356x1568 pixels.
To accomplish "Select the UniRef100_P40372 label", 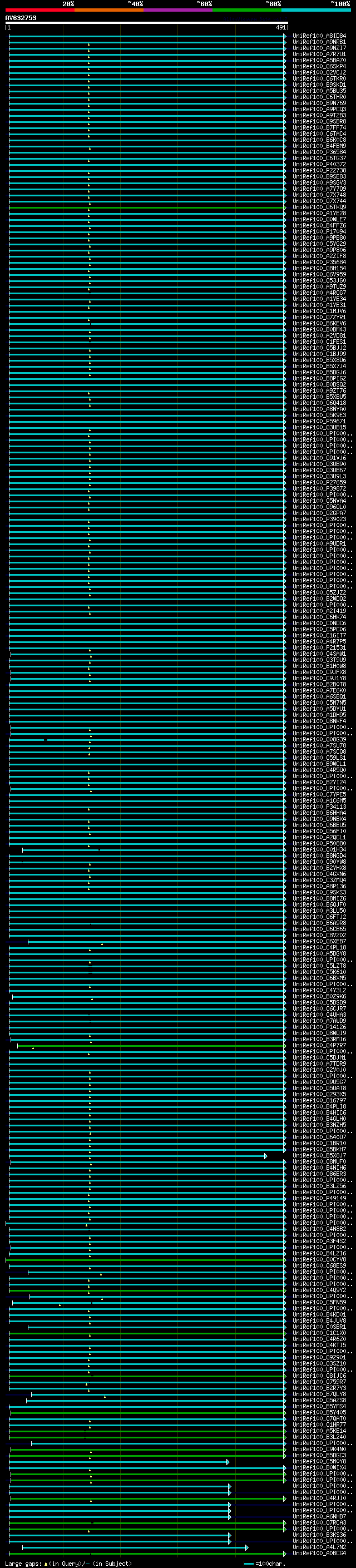I will point(319,164).
